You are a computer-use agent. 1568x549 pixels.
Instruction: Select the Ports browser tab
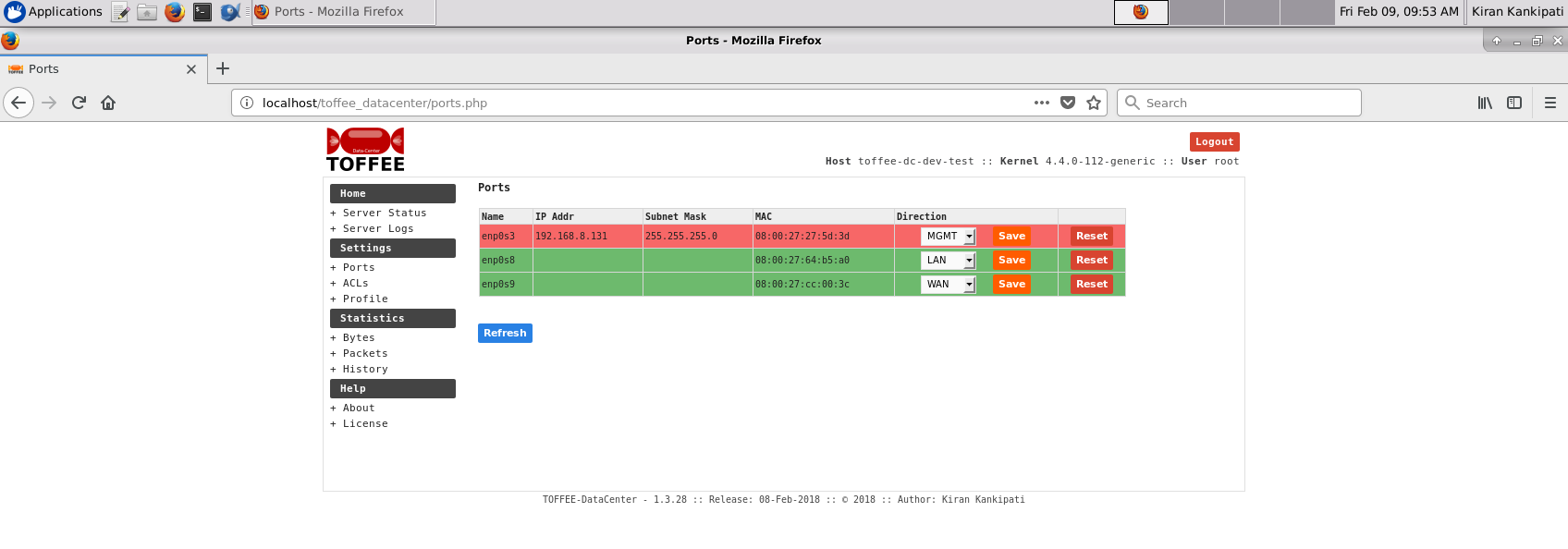coord(103,69)
